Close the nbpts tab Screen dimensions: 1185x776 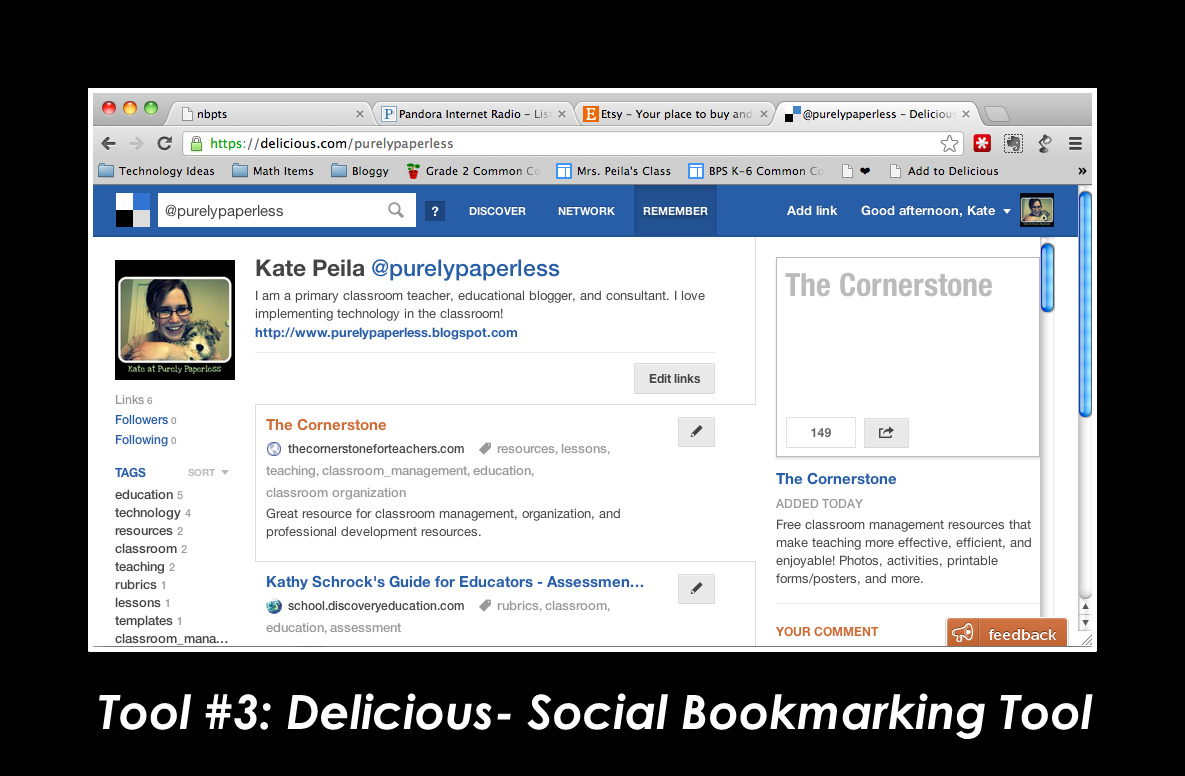coord(360,114)
